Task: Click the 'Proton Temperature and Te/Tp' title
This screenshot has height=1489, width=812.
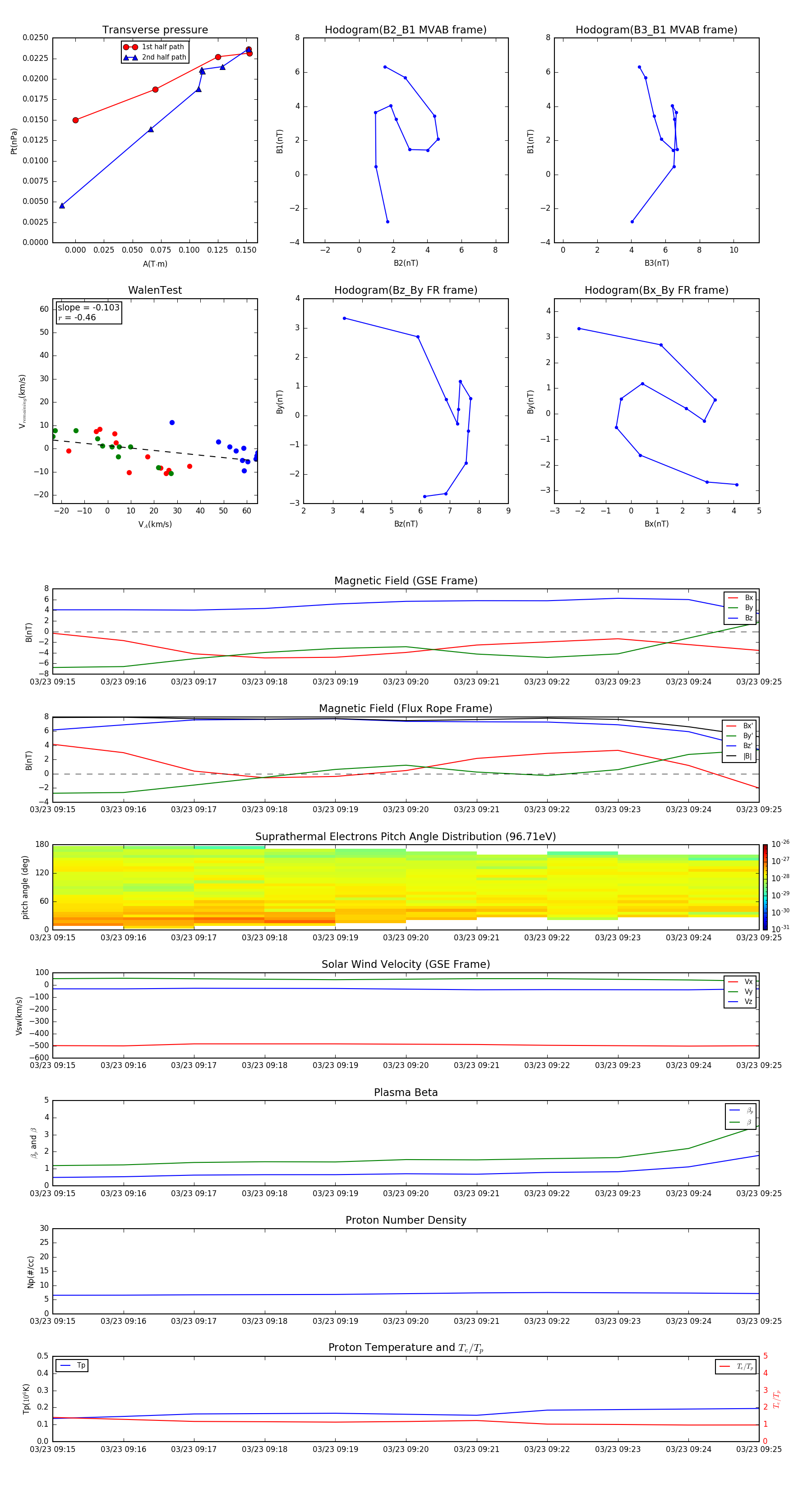Action: [406, 1348]
